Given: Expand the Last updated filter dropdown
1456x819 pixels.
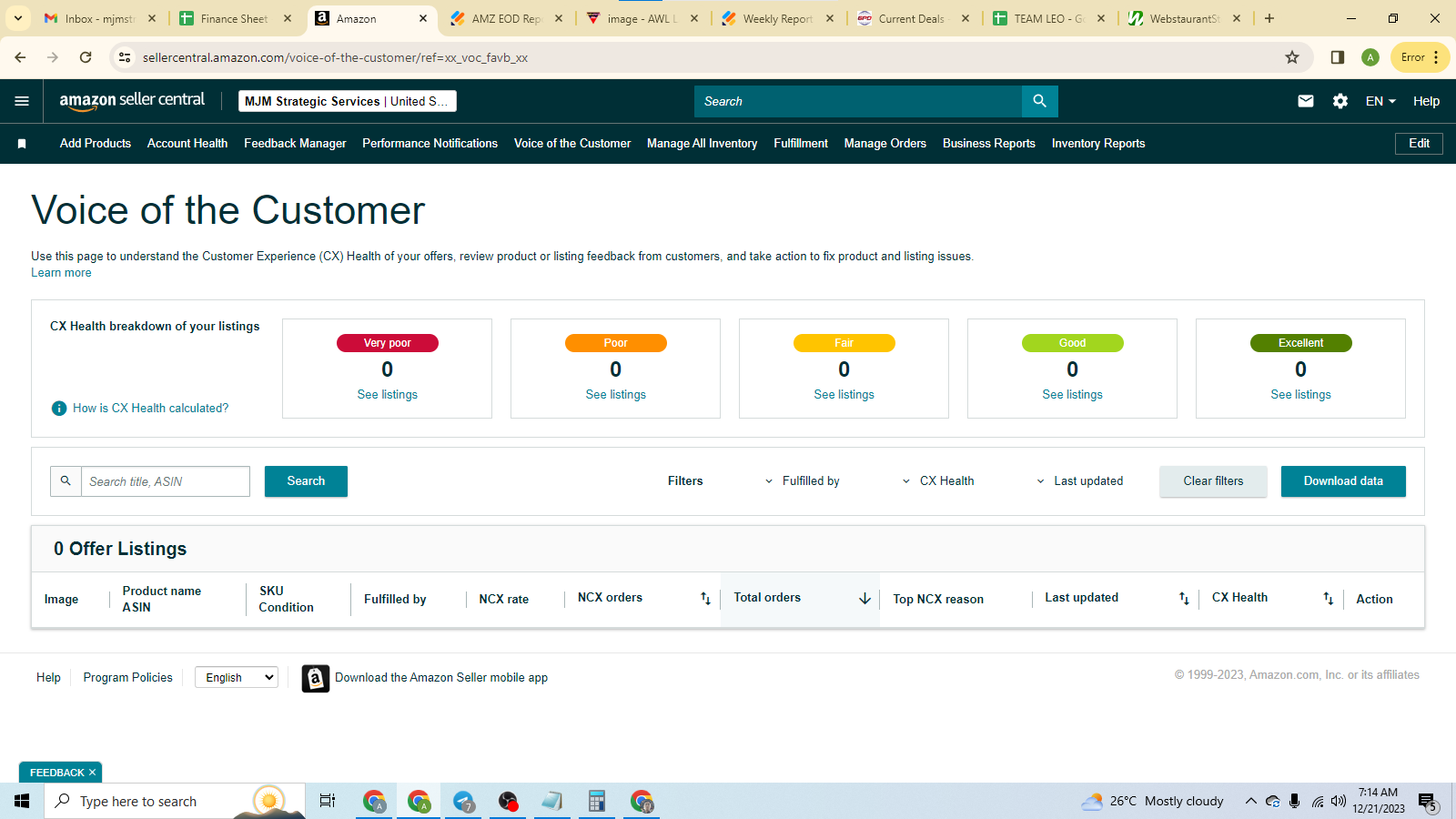Looking at the screenshot, I should click(x=1079, y=481).
